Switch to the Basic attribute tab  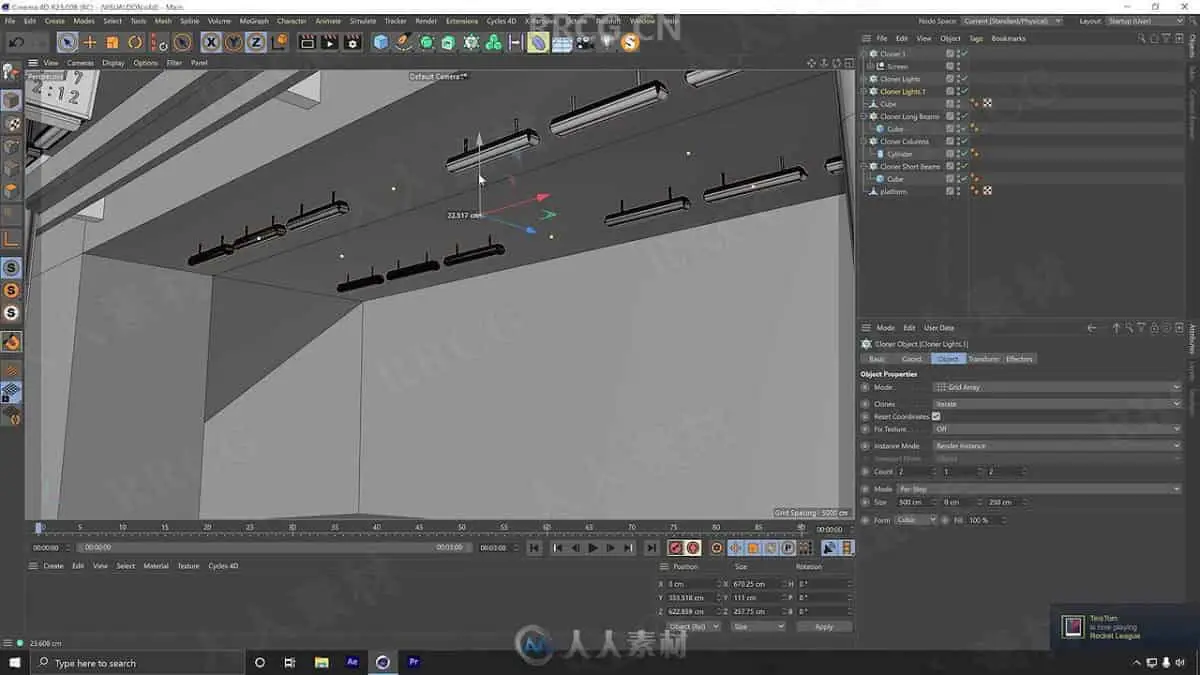click(x=877, y=359)
